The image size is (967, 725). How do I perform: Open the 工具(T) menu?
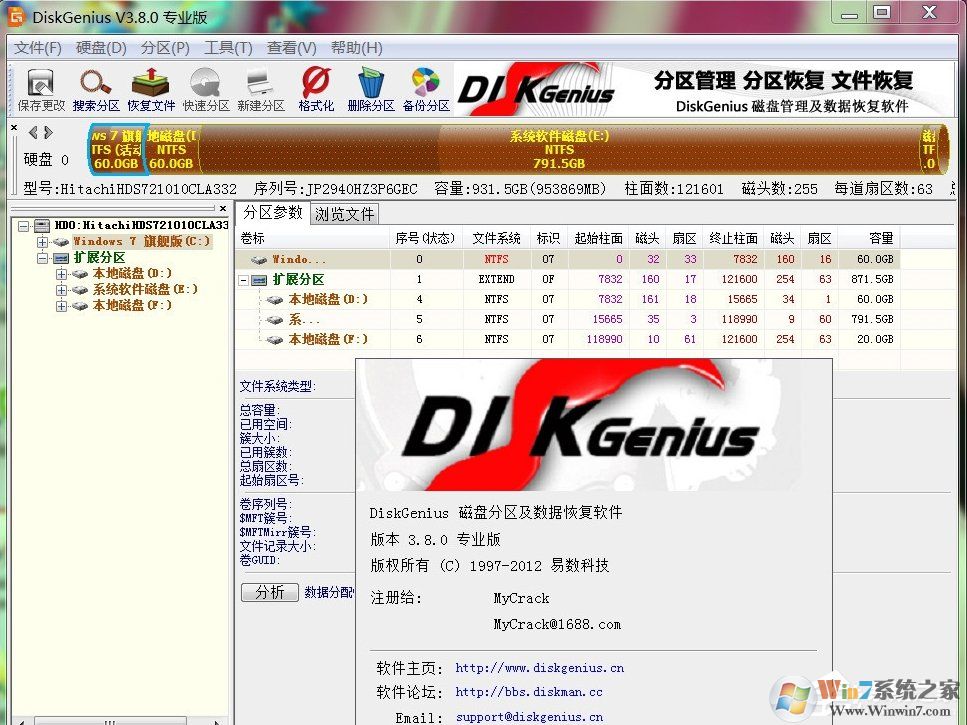click(x=228, y=47)
